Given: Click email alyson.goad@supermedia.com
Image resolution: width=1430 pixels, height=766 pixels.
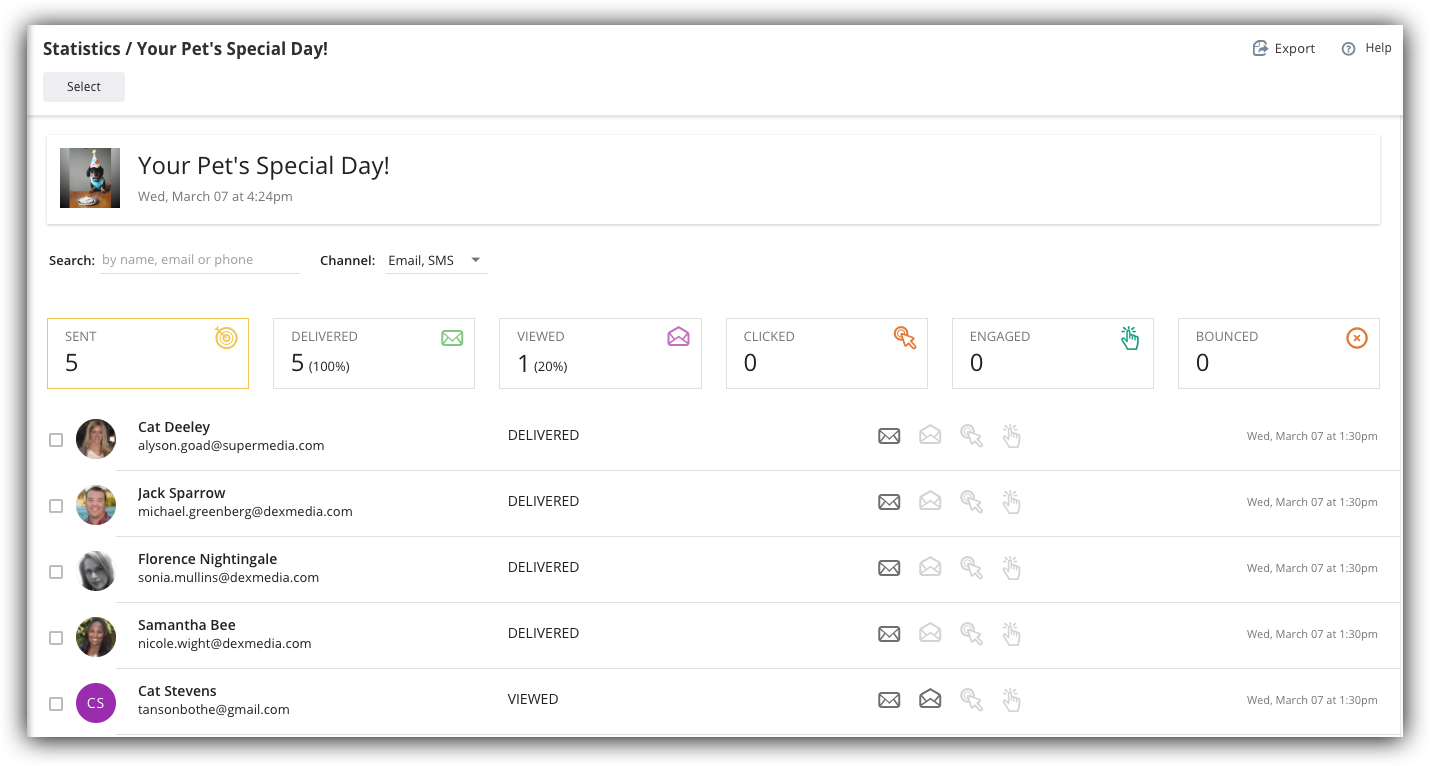Looking at the screenshot, I should [231, 445].
